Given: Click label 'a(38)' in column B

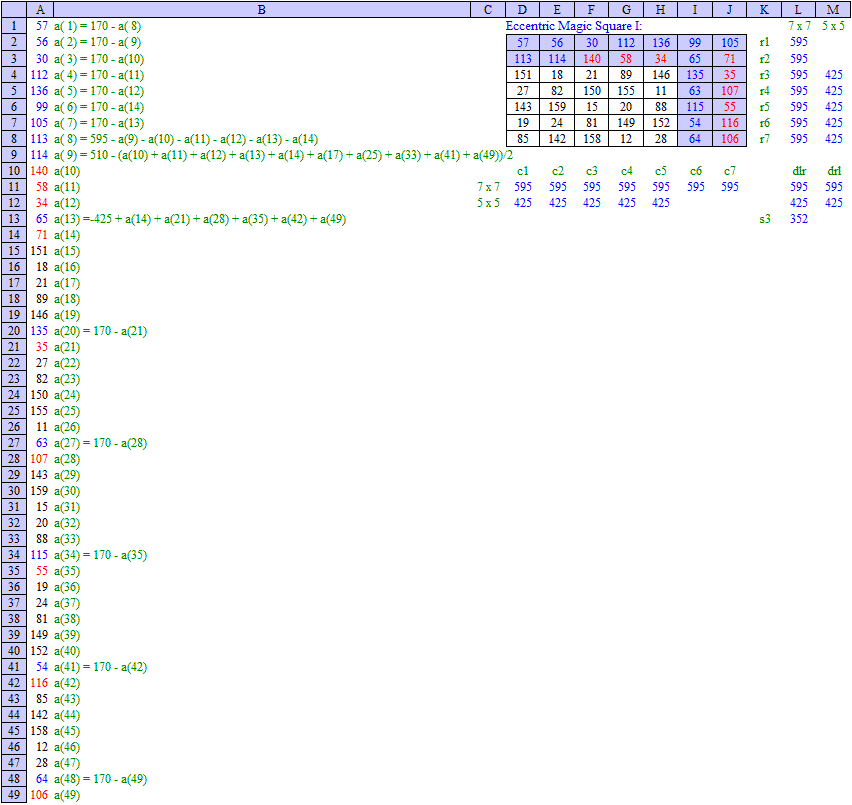Looking at the screenshot, I should pos(67,619).
